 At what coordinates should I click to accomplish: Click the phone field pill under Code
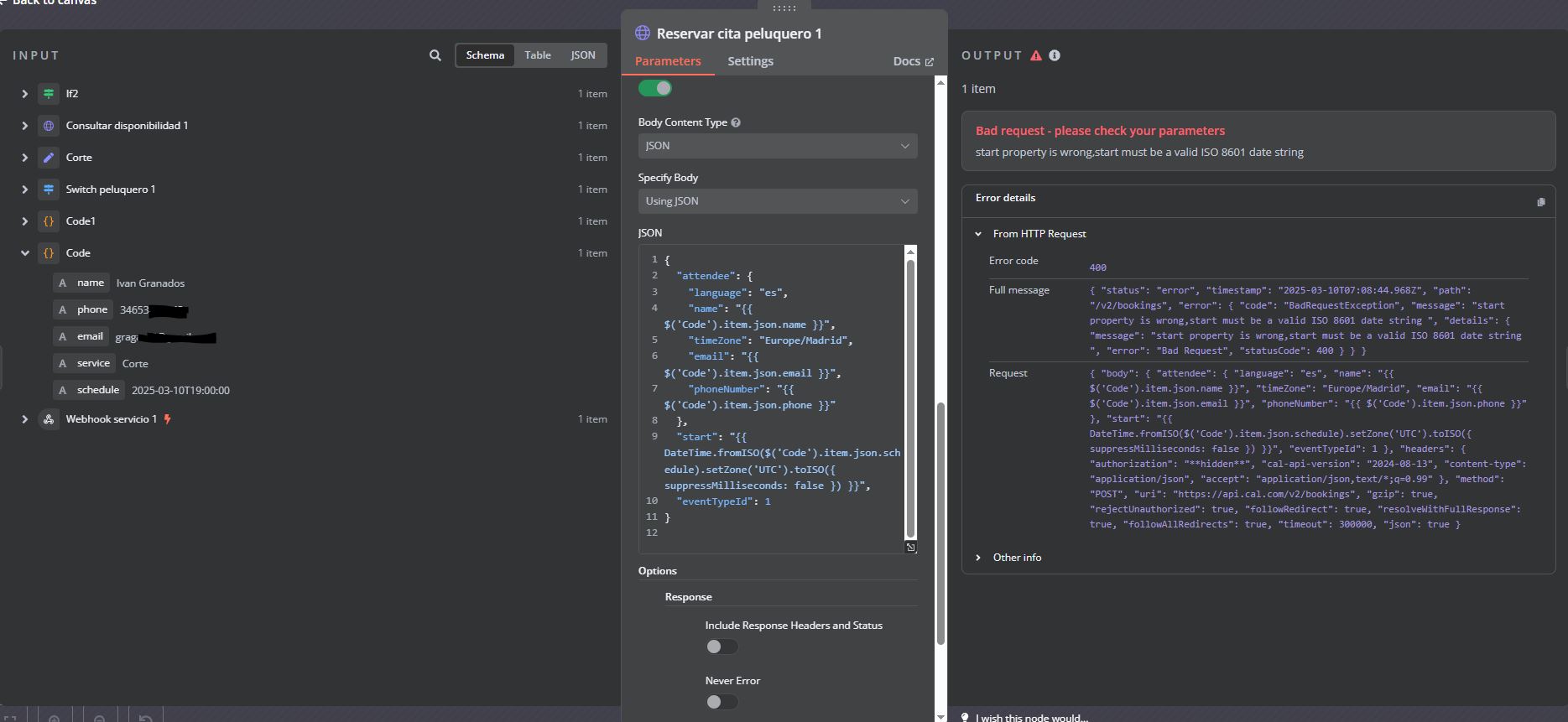(83, 310)
